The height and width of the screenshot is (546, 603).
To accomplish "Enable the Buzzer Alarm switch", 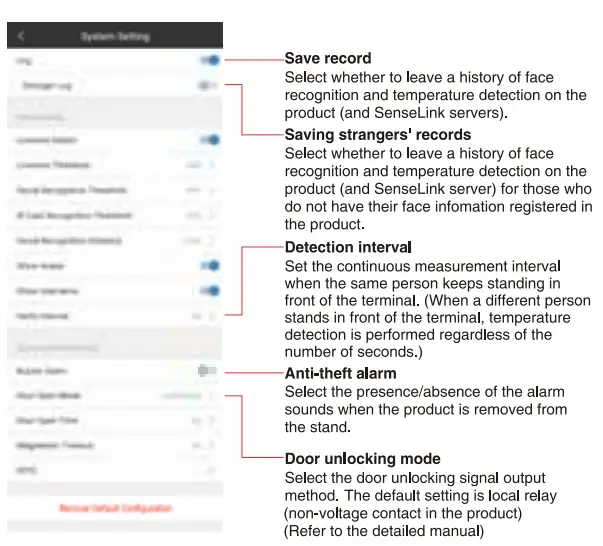I will tap(206, 370).
